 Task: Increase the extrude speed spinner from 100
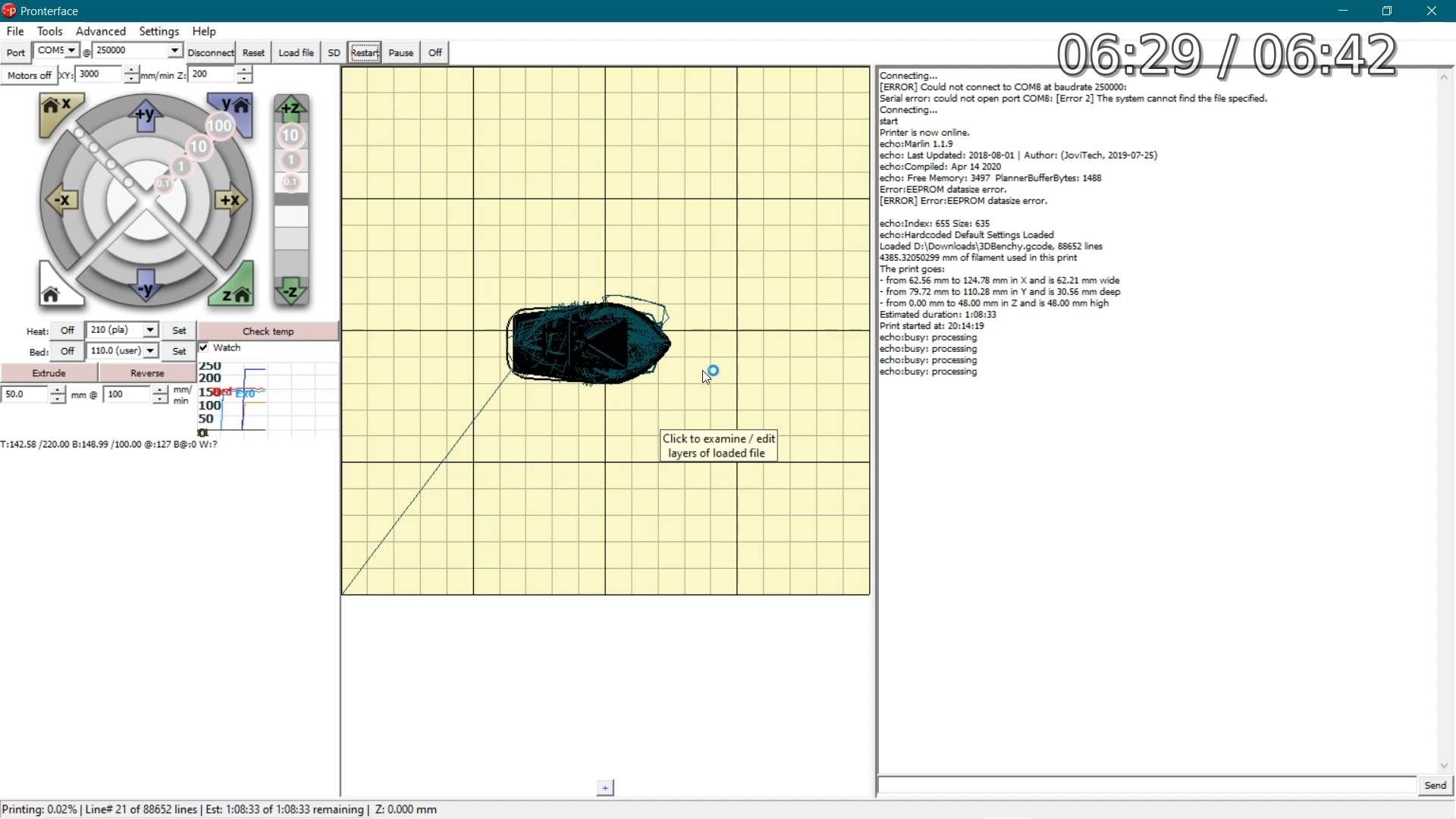(160, 390)
